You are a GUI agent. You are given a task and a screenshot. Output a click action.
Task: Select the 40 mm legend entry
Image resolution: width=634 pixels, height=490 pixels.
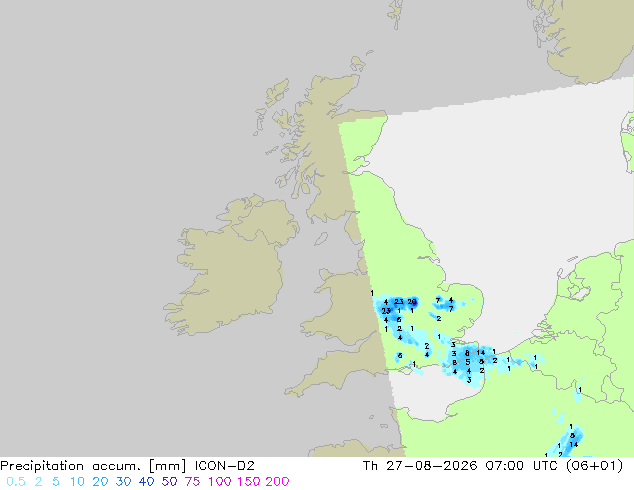point(146,482)
